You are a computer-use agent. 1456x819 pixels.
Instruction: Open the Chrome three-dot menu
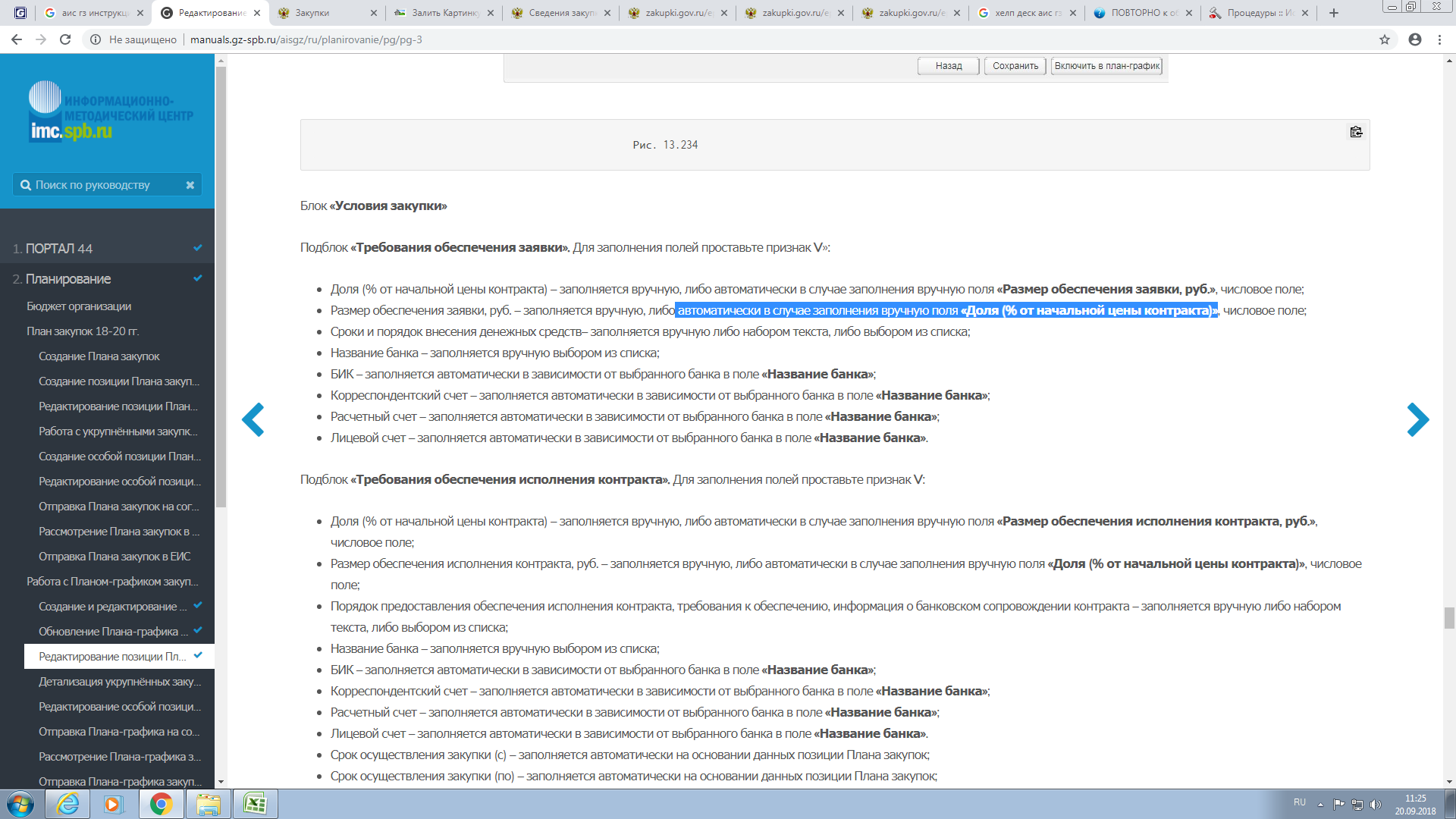[1439, 39]
